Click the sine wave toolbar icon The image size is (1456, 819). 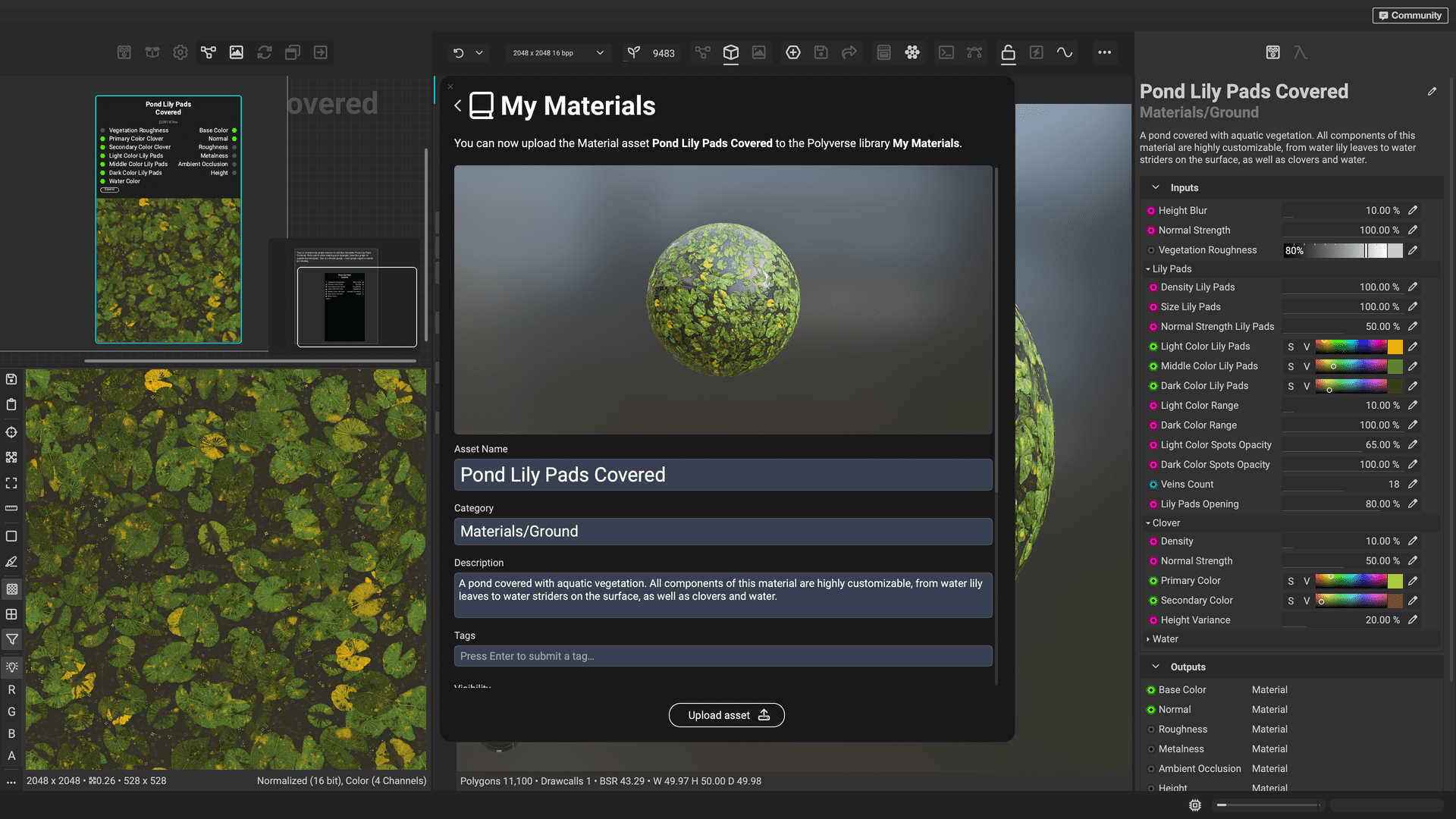1065,52
